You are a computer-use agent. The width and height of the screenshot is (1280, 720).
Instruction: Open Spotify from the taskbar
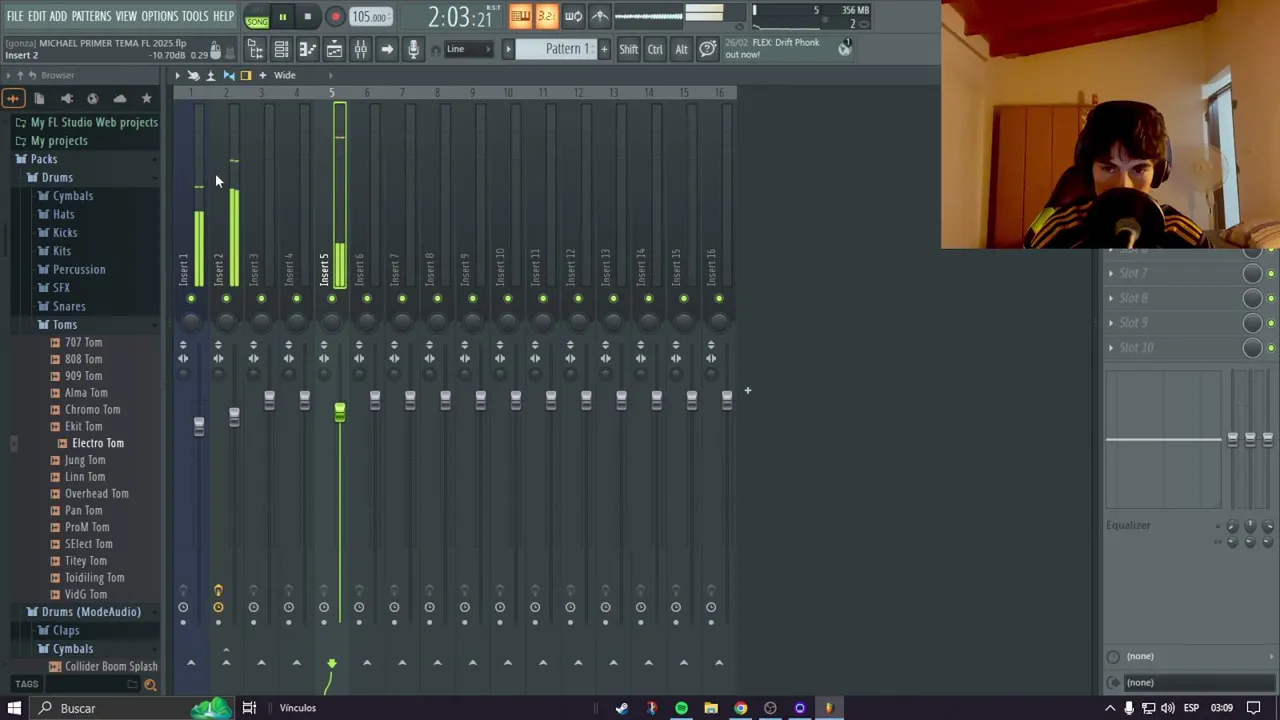click(681, 709)
